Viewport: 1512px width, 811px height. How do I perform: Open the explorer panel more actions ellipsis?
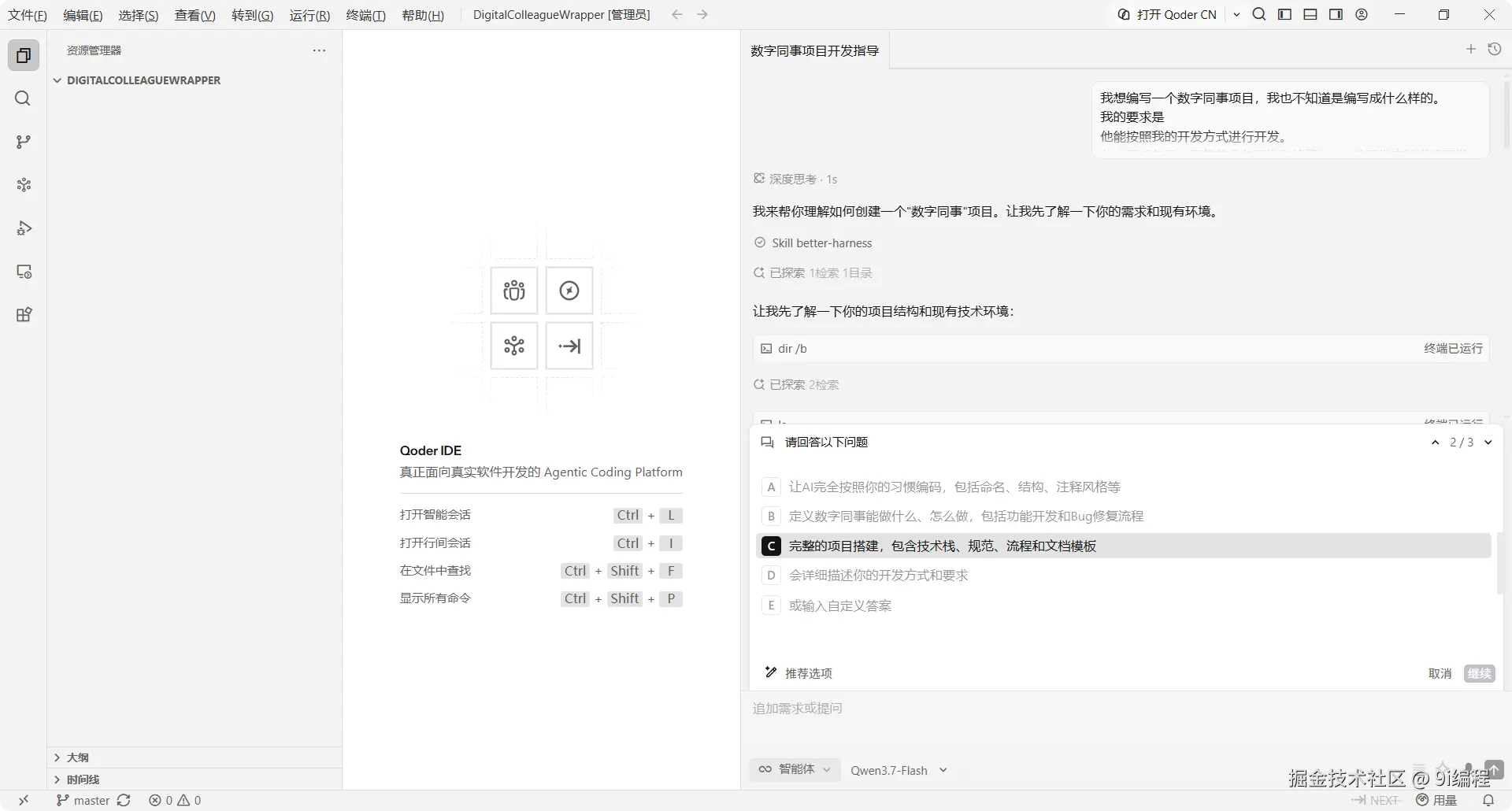319,50
